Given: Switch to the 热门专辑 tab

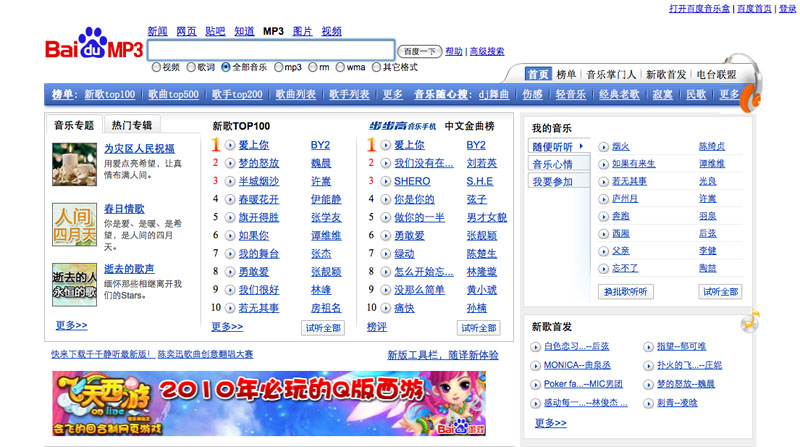Looking at the screenshot, I should 132,126.
